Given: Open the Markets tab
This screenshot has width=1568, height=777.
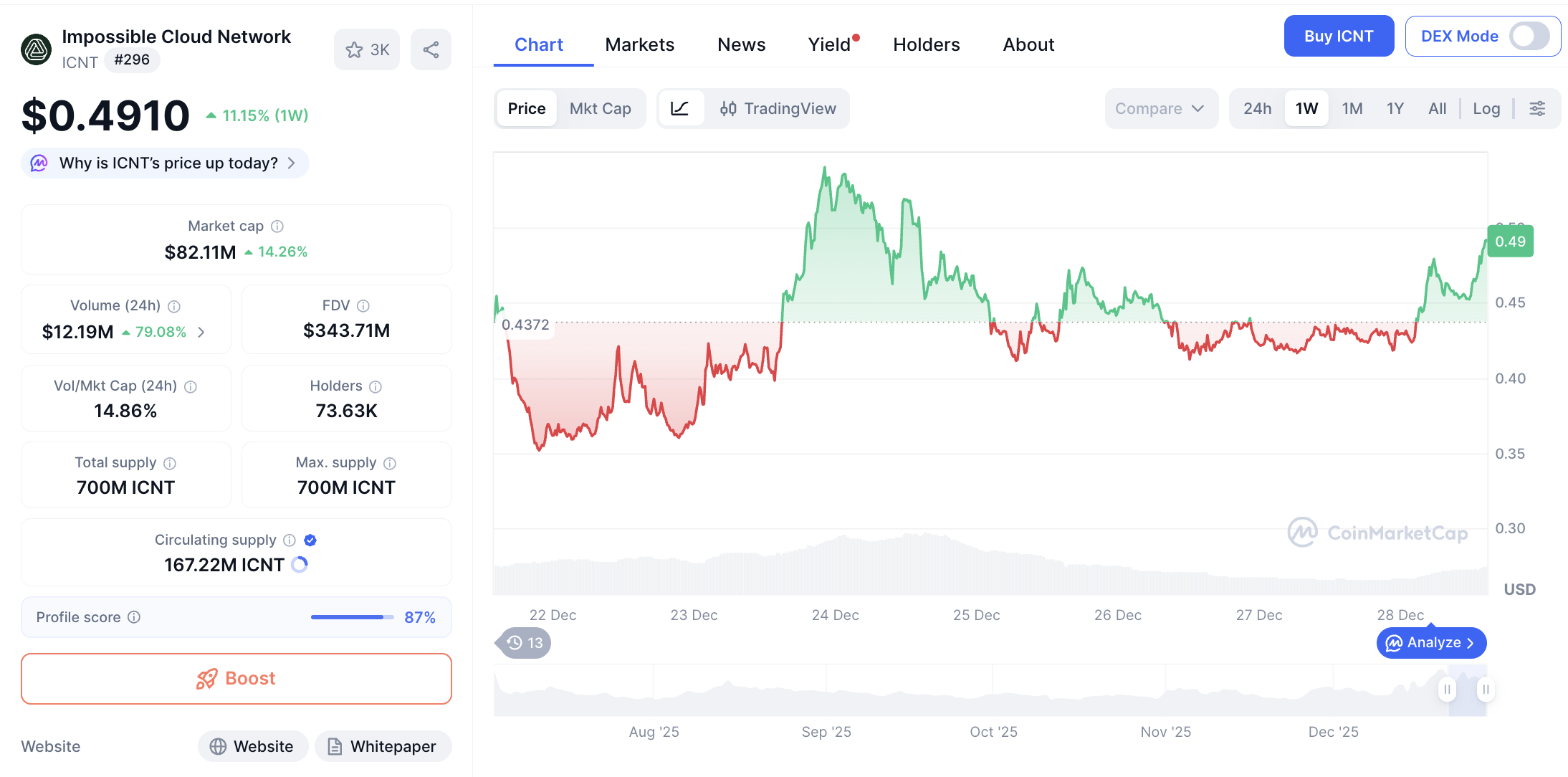Looking at the screenshot, I should (x=639, y=44).
